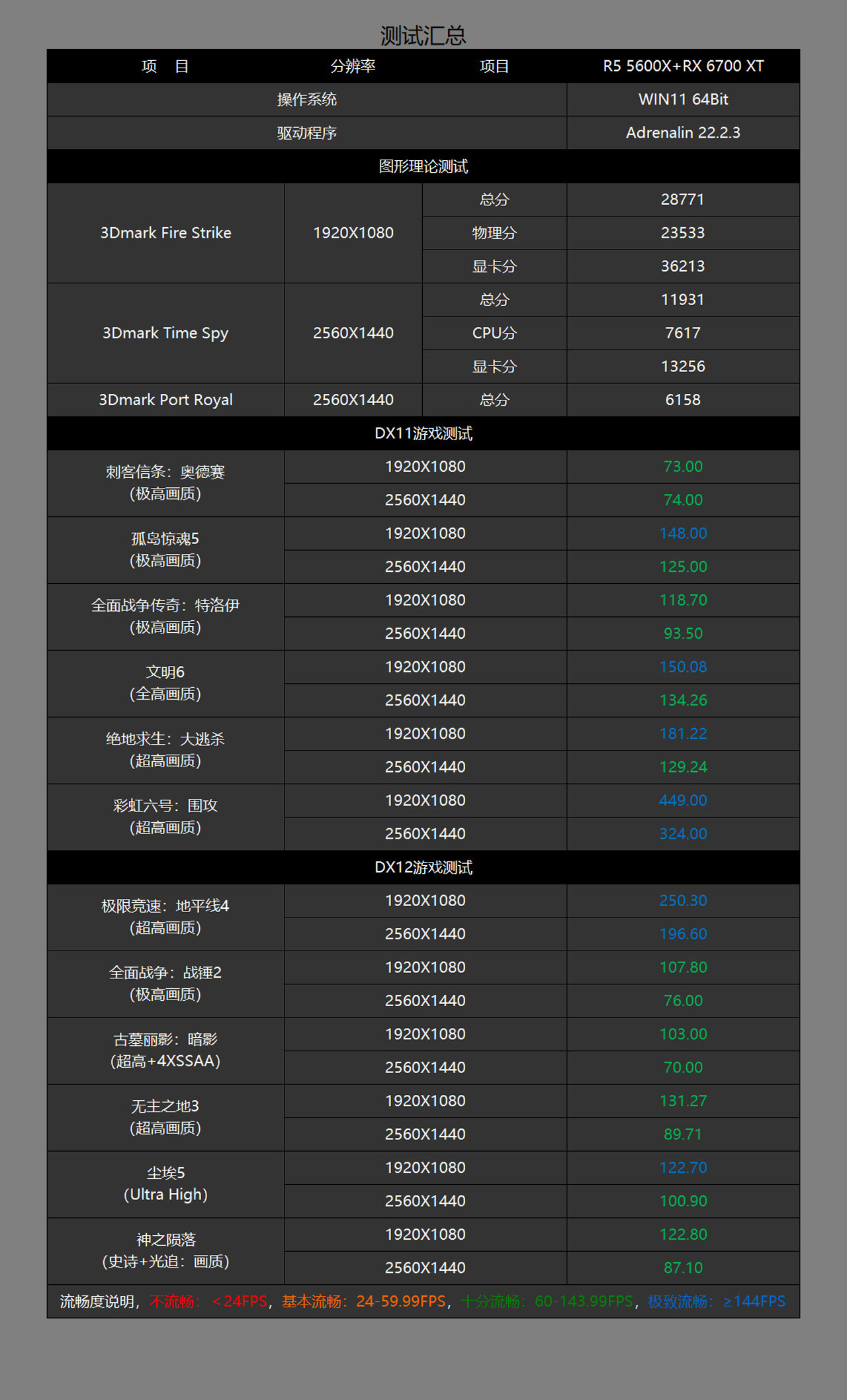Click the 3Dmark Port Royal score 6158
The image size is (847, 1400).
click(x=683, y=400)
